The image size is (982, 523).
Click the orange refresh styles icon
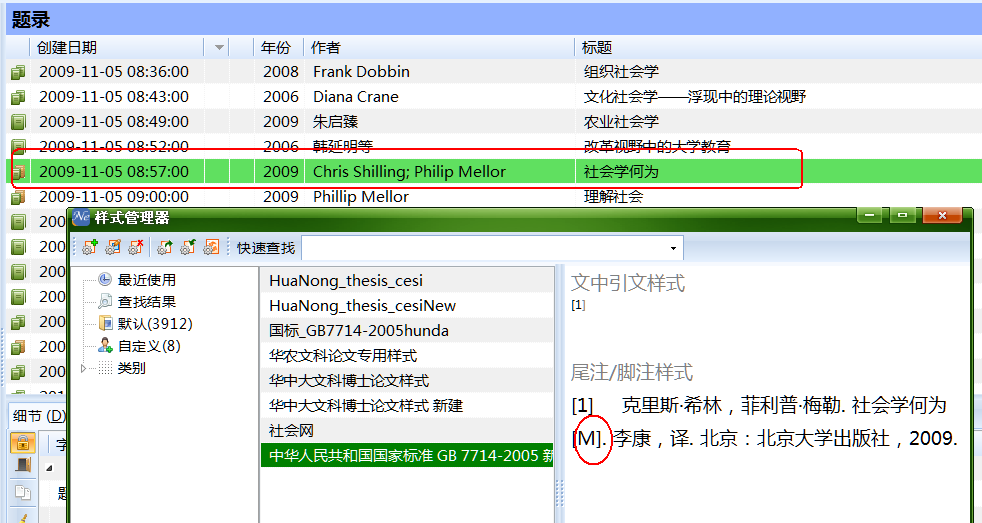tap(212, 247)
